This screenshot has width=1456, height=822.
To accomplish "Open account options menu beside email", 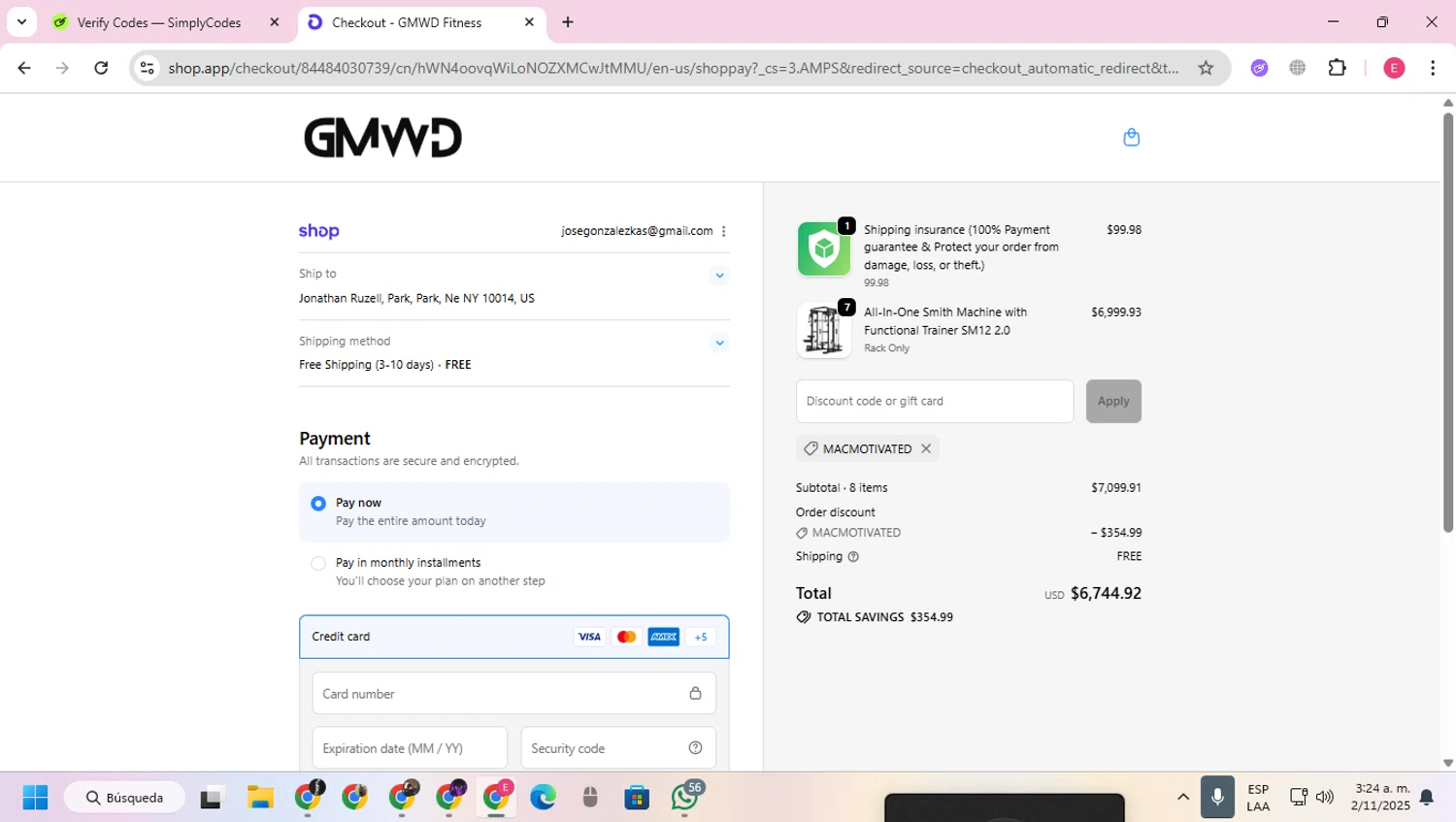I will [x=724, y=231].
